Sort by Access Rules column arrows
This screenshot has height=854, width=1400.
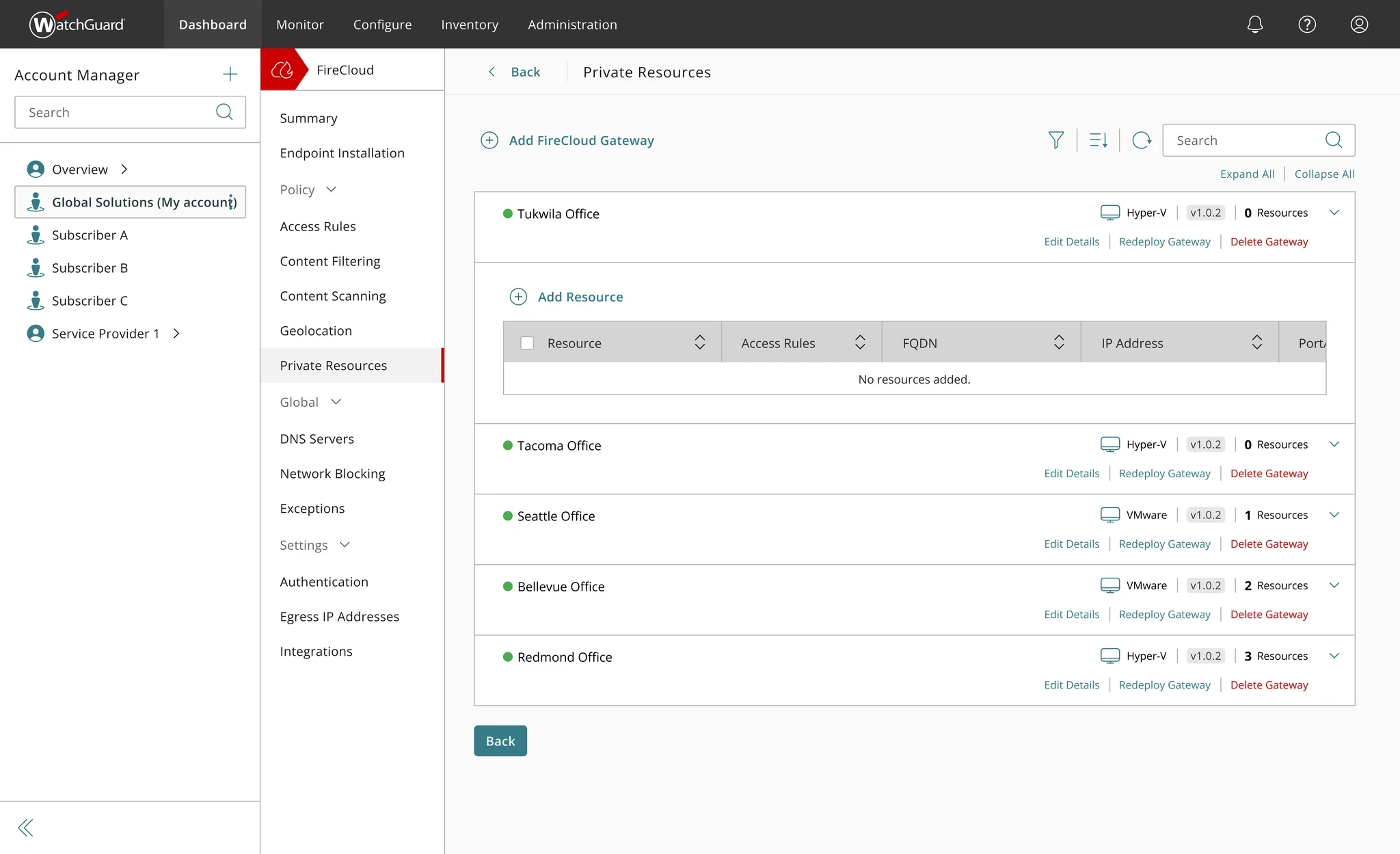click(860, 343)
